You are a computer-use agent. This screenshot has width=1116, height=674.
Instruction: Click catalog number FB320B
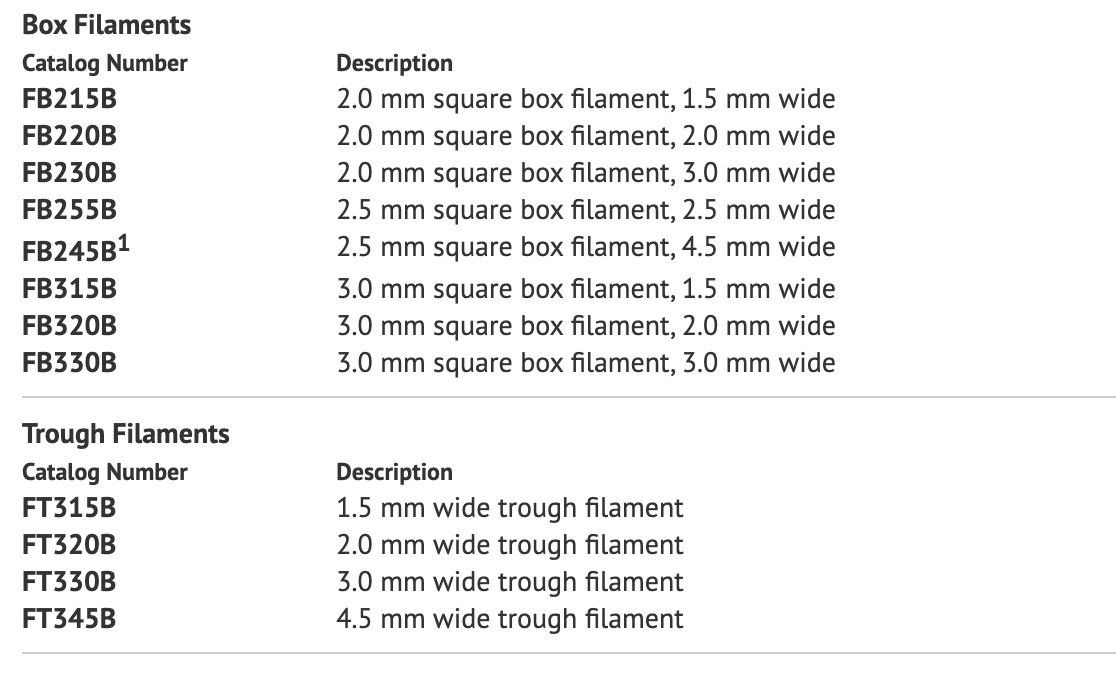69,326
